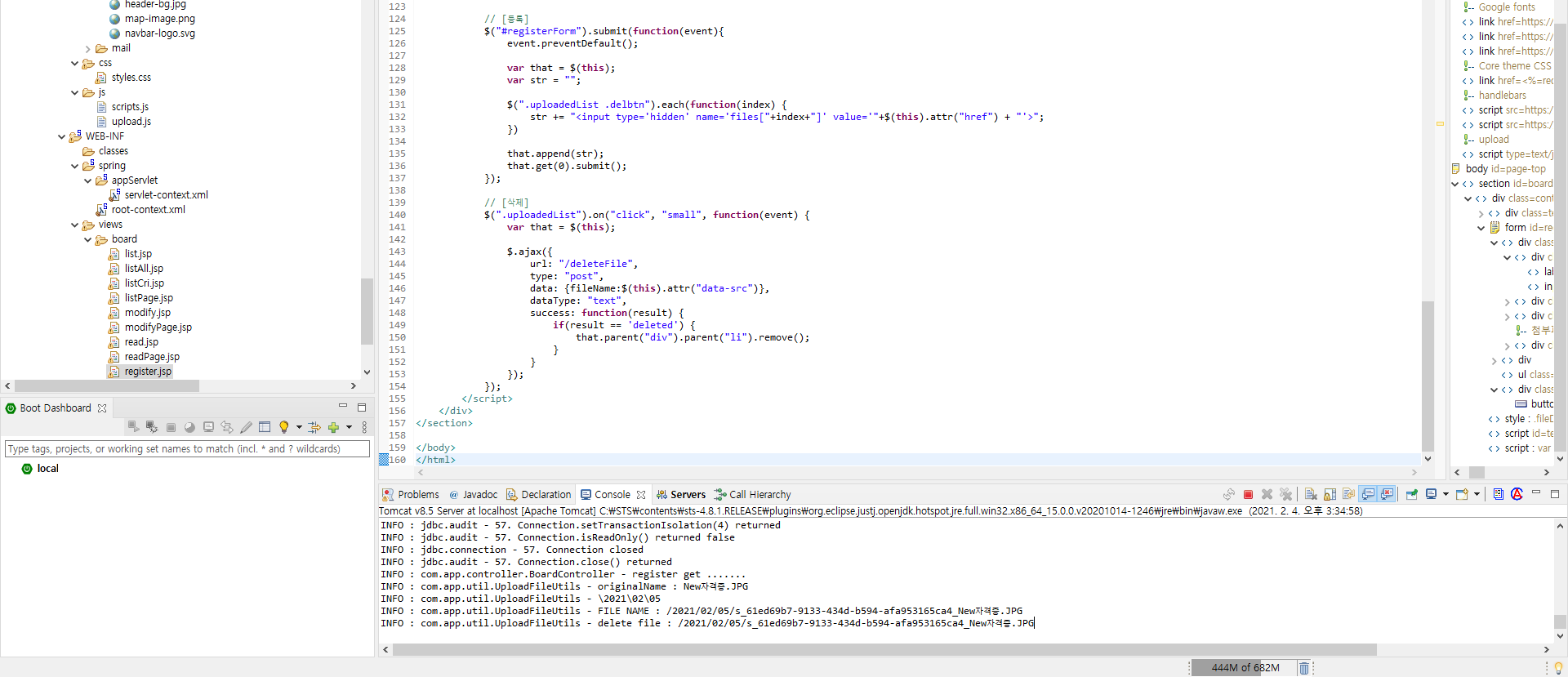This screenshot has height=677, width=1568.
Task: Switch to the Call Hierarchy tab
Action: pyautogui.click(x=752, y=495)
